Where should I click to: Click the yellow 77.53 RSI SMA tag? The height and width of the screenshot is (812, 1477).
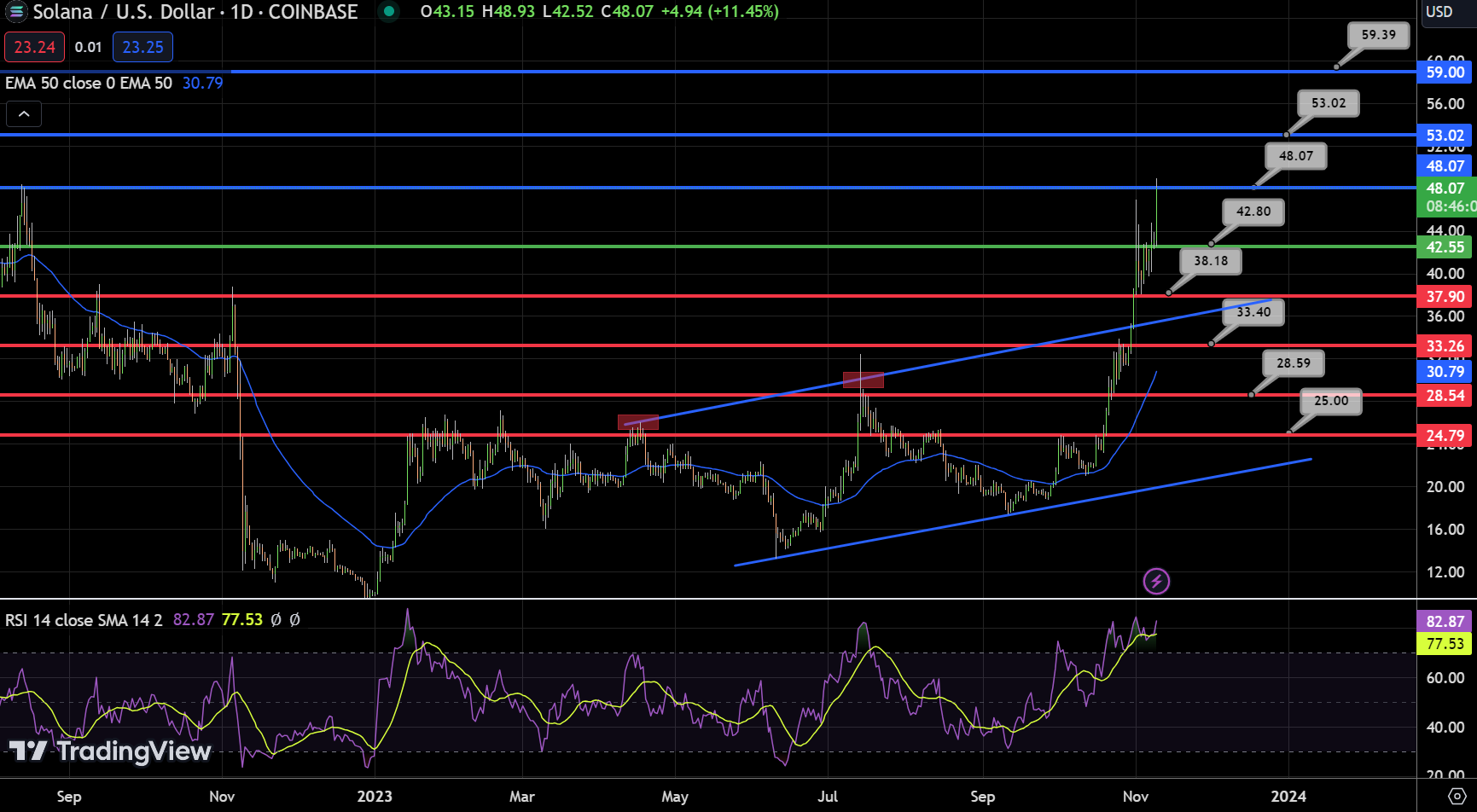pyautogui.click(x=1445, y=644)
